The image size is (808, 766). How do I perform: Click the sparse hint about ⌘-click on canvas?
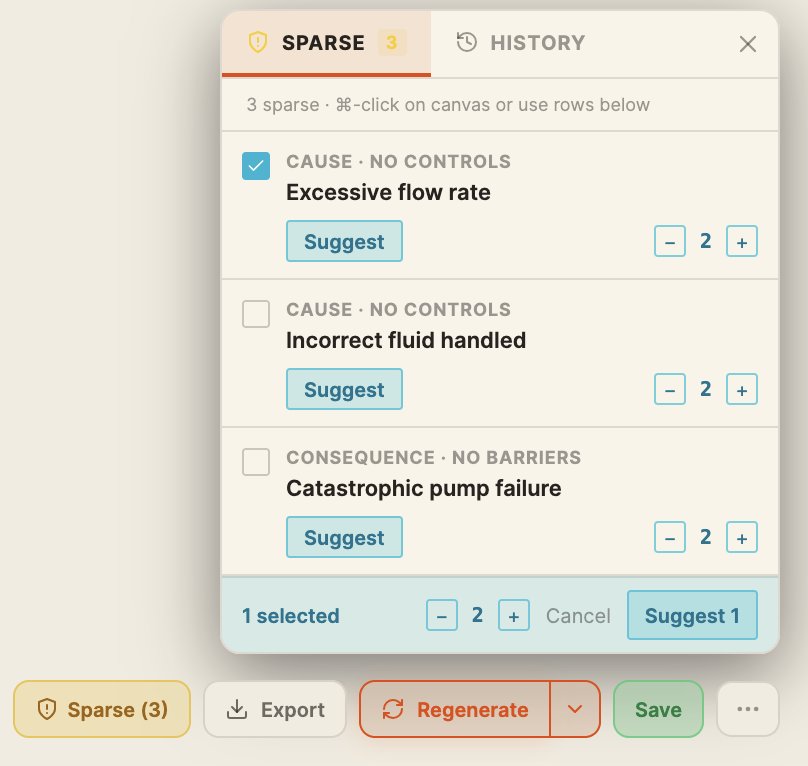click(x=448, y=105)
